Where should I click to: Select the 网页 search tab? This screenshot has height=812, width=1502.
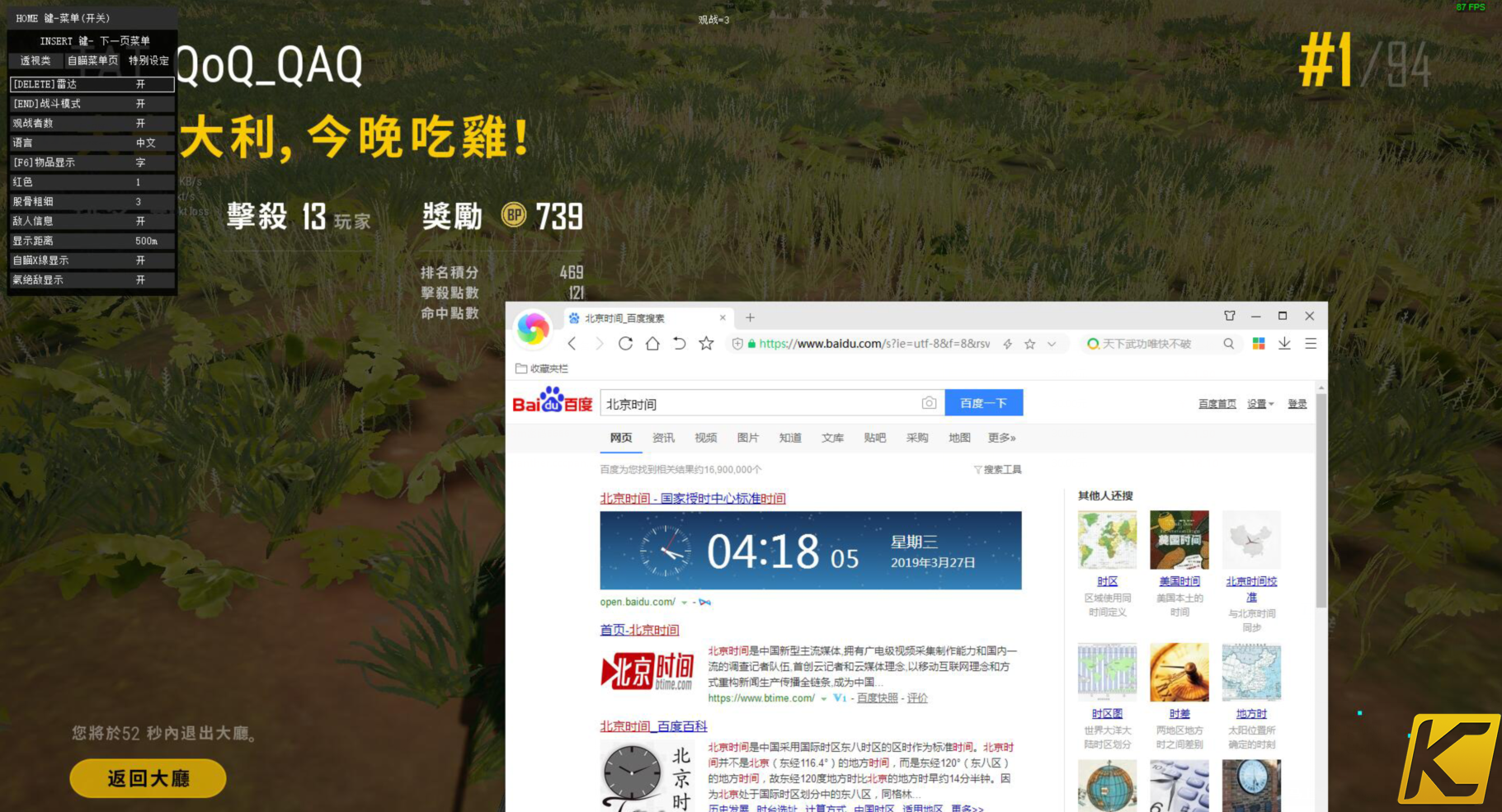coord(621,438)
